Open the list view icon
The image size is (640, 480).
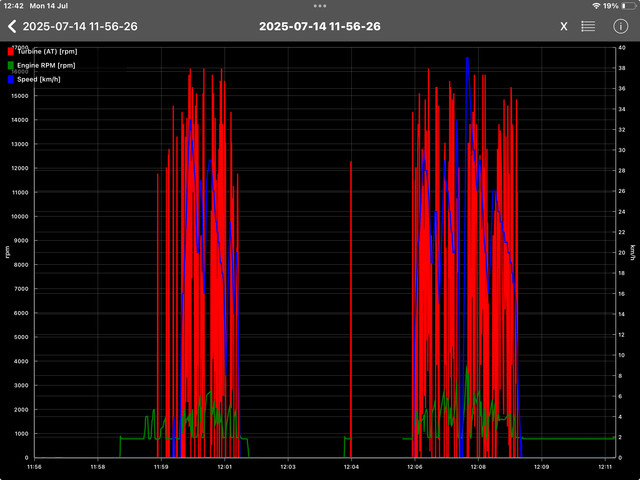588,27
